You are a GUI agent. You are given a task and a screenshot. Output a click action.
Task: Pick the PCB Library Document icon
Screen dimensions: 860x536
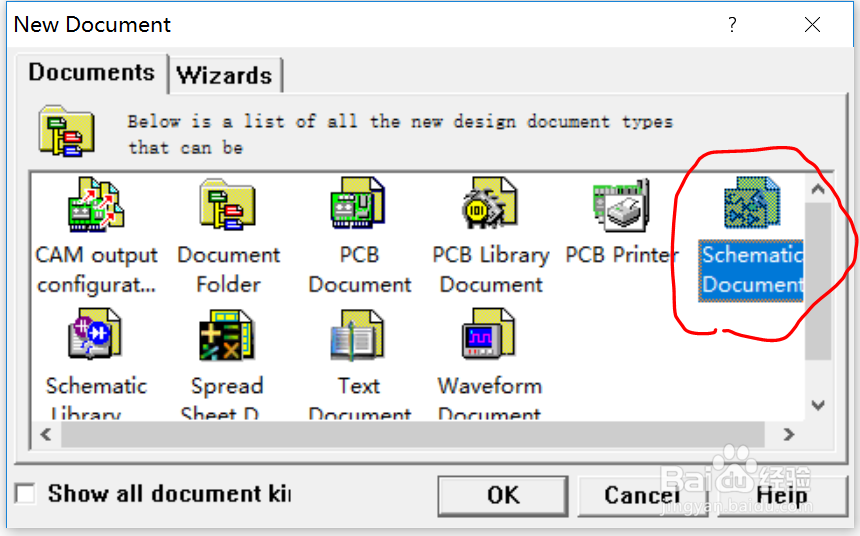[489, 202]
